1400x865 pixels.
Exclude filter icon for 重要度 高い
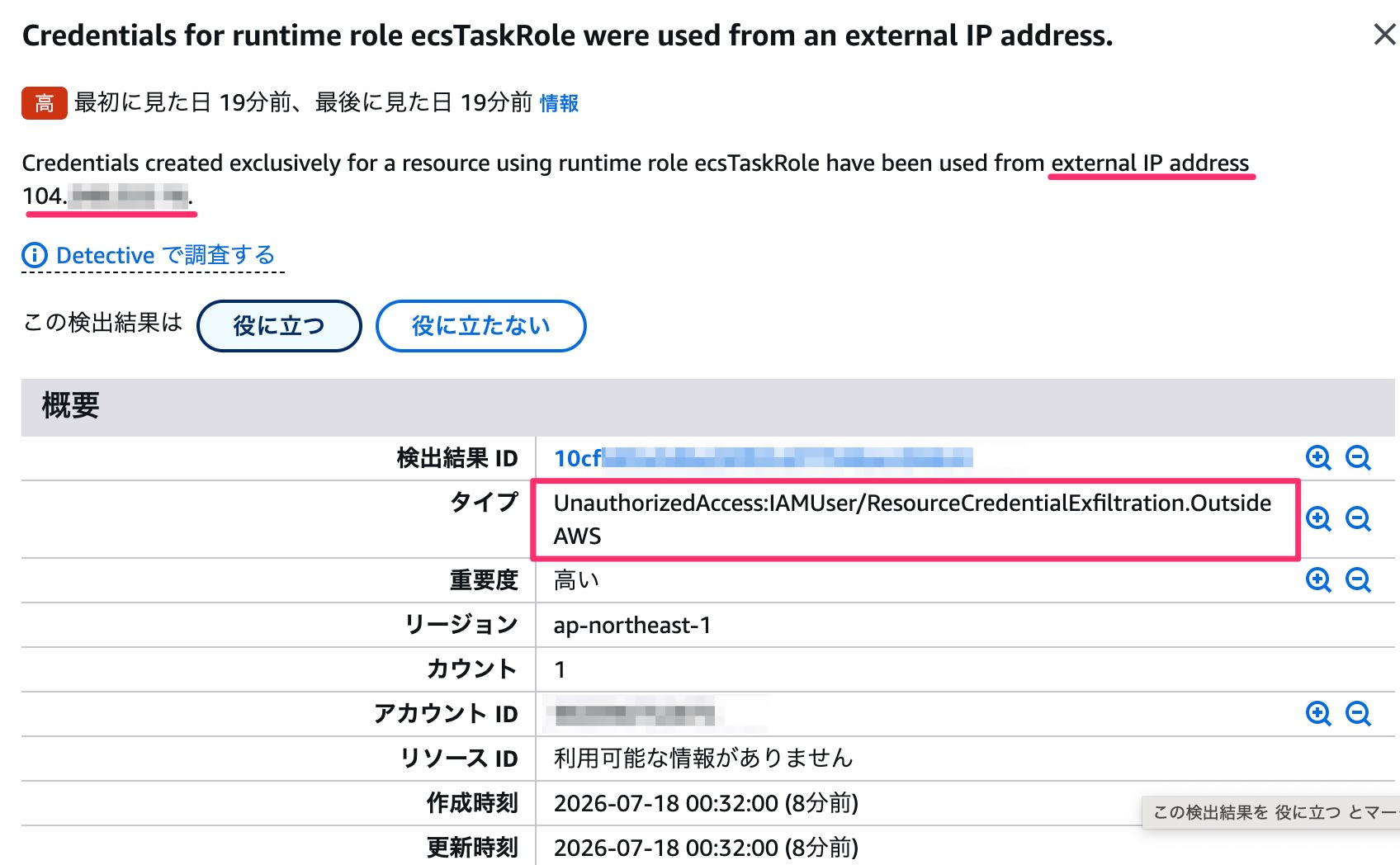(x=1358, y=580)
